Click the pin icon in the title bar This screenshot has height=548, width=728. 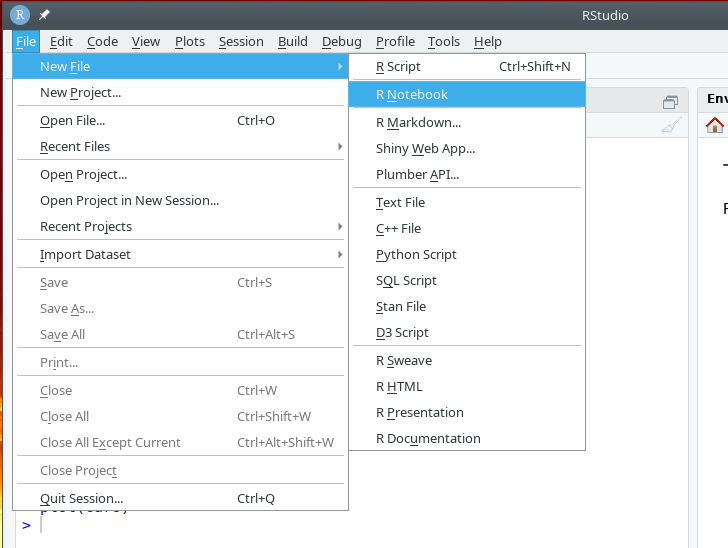click(x=44, y=15)
